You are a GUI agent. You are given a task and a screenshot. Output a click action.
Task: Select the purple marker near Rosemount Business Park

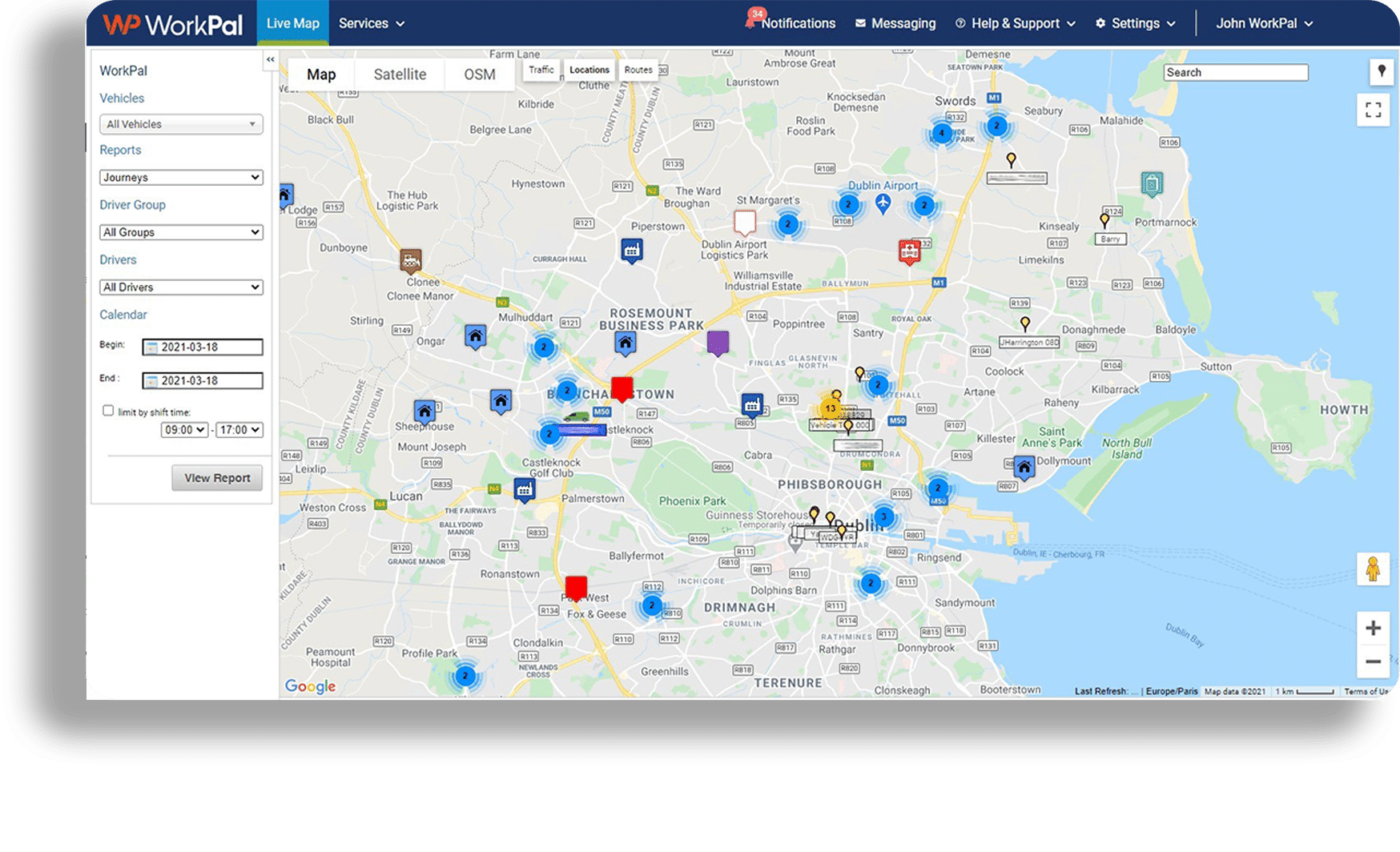[x=718, y=343]
